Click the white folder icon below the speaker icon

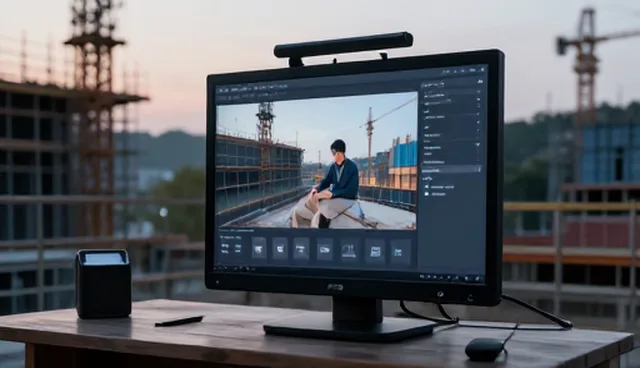click(427, 194)
